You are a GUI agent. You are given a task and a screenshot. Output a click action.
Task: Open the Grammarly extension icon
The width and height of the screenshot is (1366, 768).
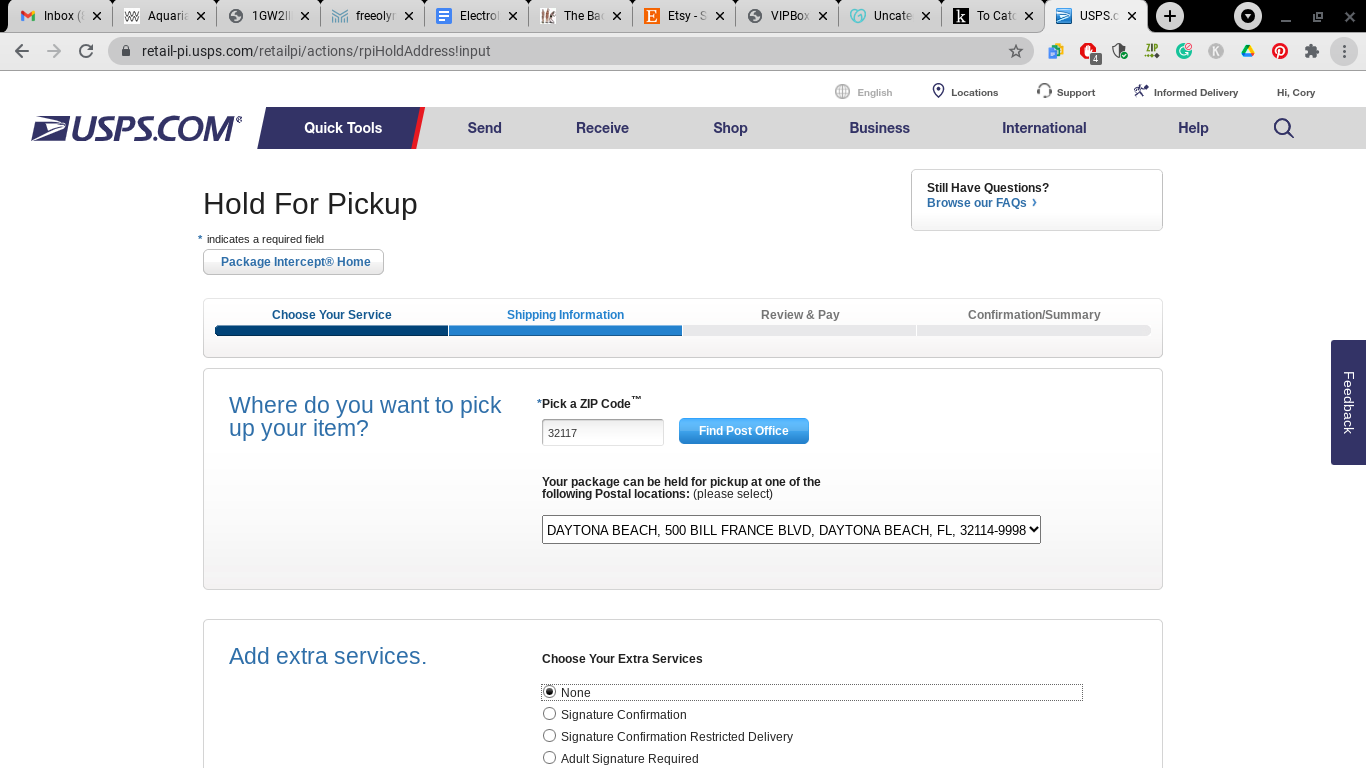click(1184, 51)
